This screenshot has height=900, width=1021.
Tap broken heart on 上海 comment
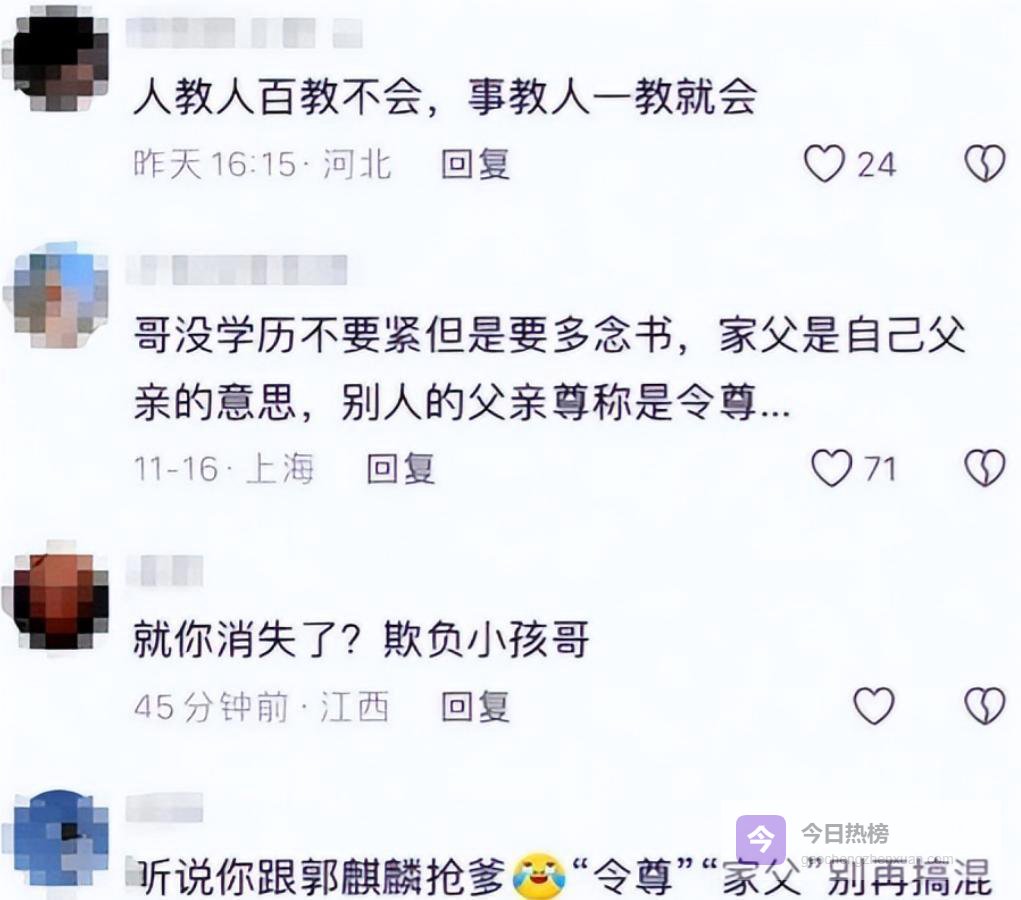[x=985, y=468]
